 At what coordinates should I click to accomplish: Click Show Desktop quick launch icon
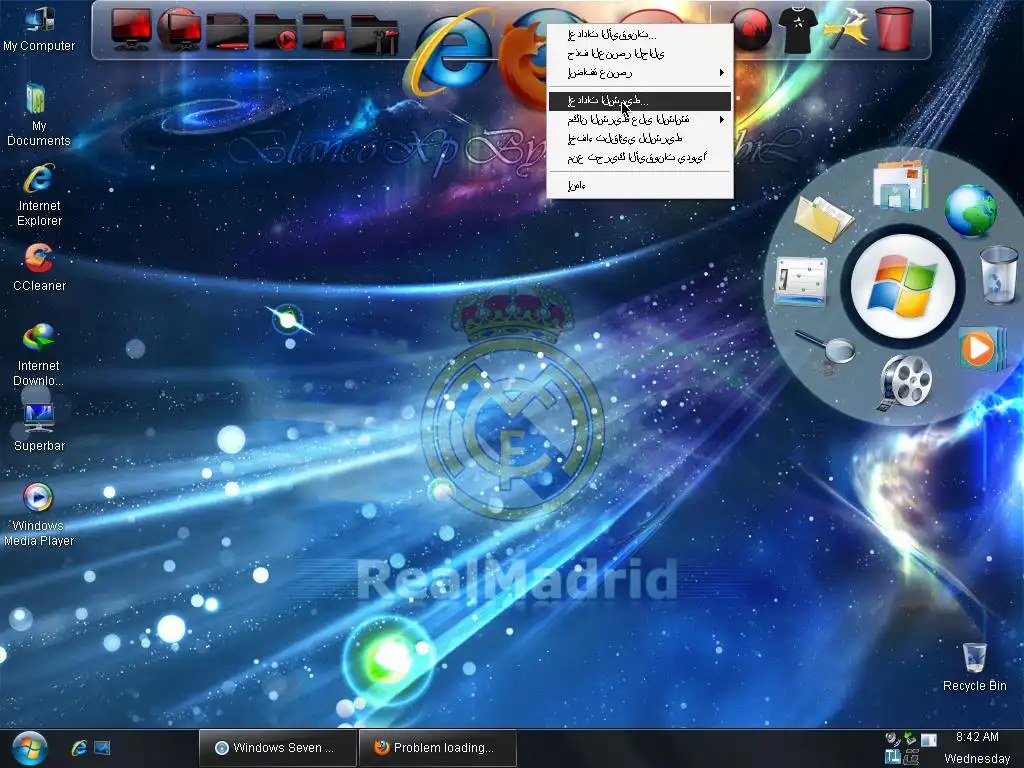[x=102, y=748]
